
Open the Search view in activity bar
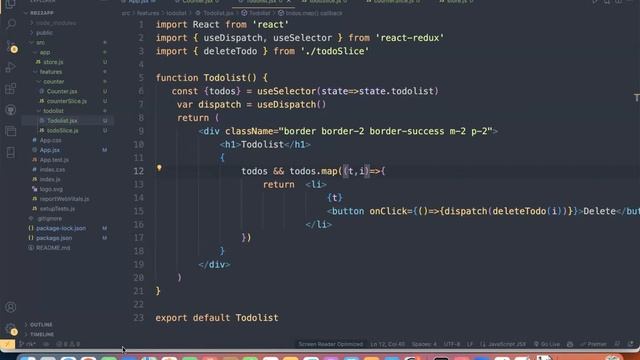coord(11,24)
